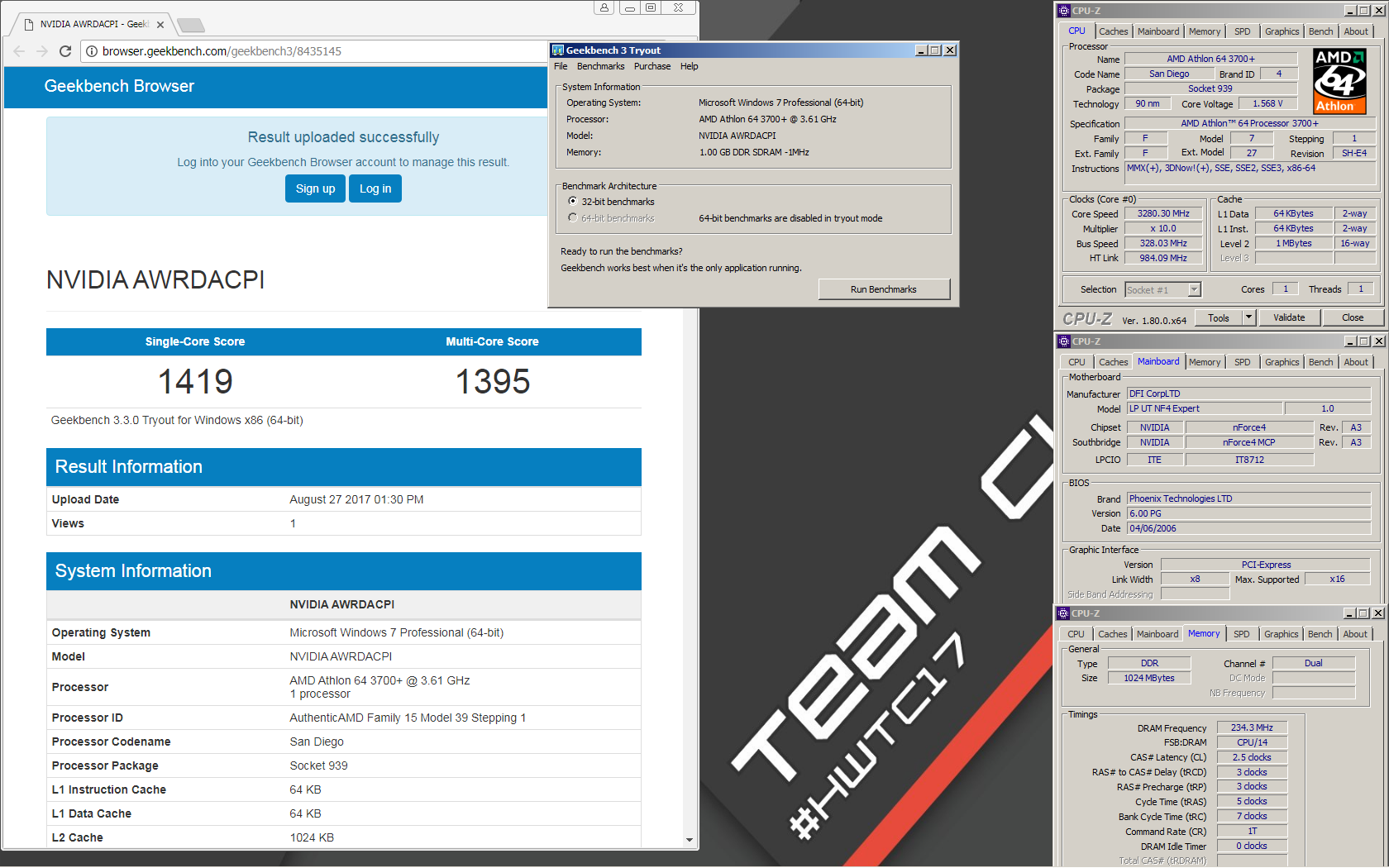Click BIOS date 04/06/2006 field
This screenshot has width=1389, height=868.
pyautogui.click(x=1249, y=528)
